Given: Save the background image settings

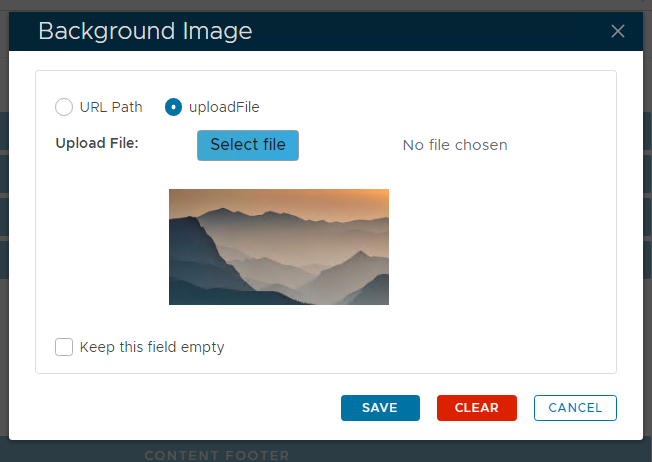Looking at the screenshot, I should pos(379,408).
